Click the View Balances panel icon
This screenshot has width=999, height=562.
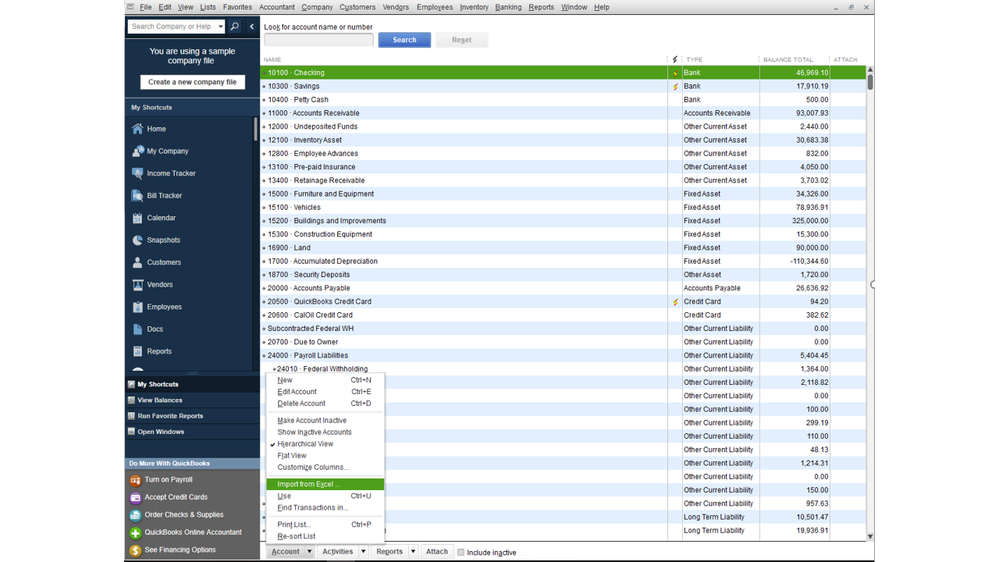pyautogui.click(x=131, y=400)
